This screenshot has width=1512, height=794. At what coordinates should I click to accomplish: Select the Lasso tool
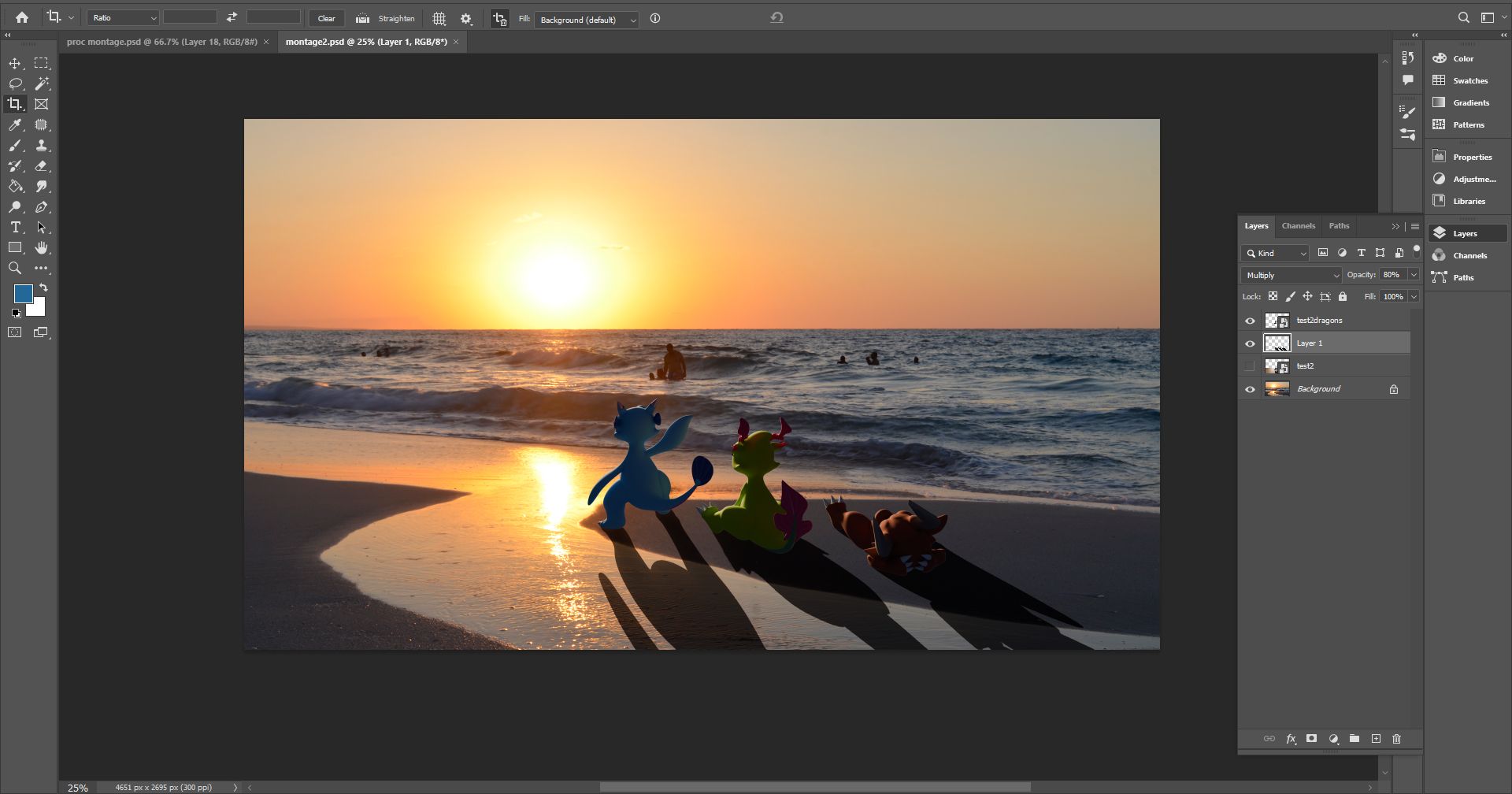15,83
